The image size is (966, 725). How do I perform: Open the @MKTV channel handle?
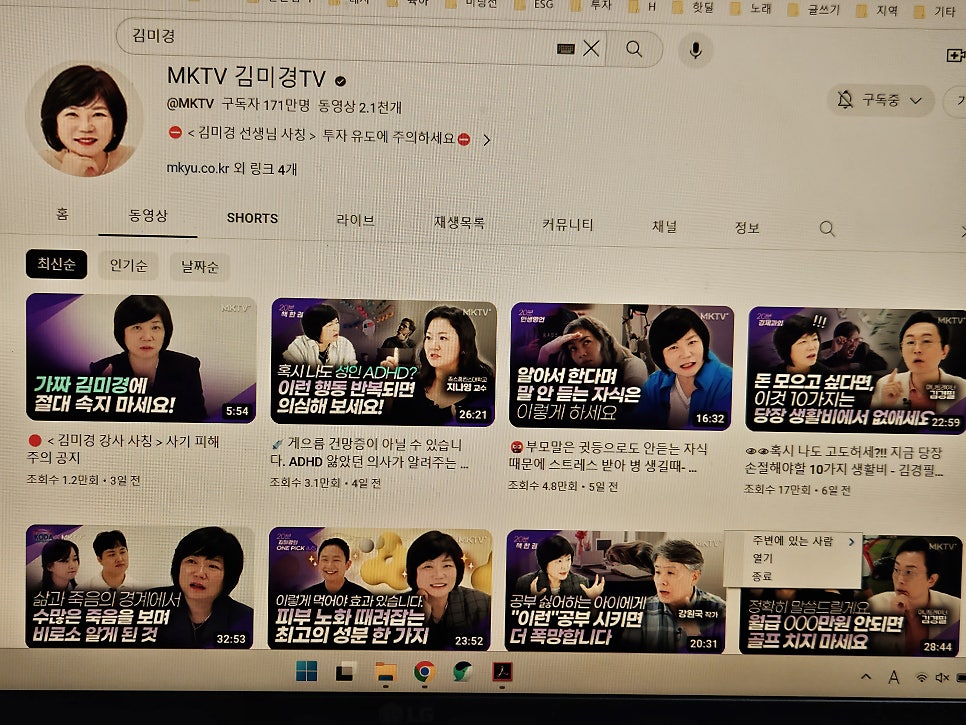[x=190, y=103]
